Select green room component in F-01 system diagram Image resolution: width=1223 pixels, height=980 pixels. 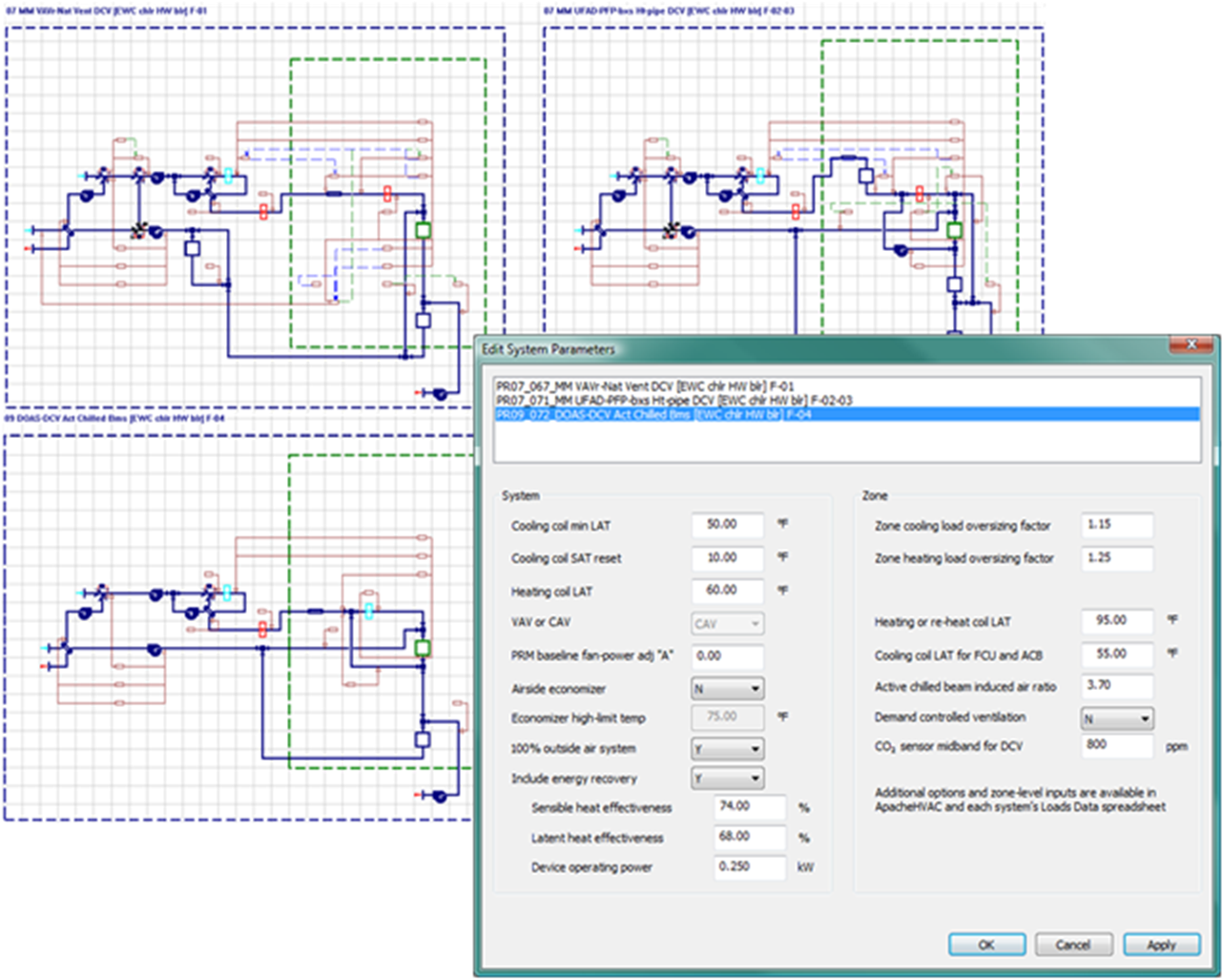424,230
